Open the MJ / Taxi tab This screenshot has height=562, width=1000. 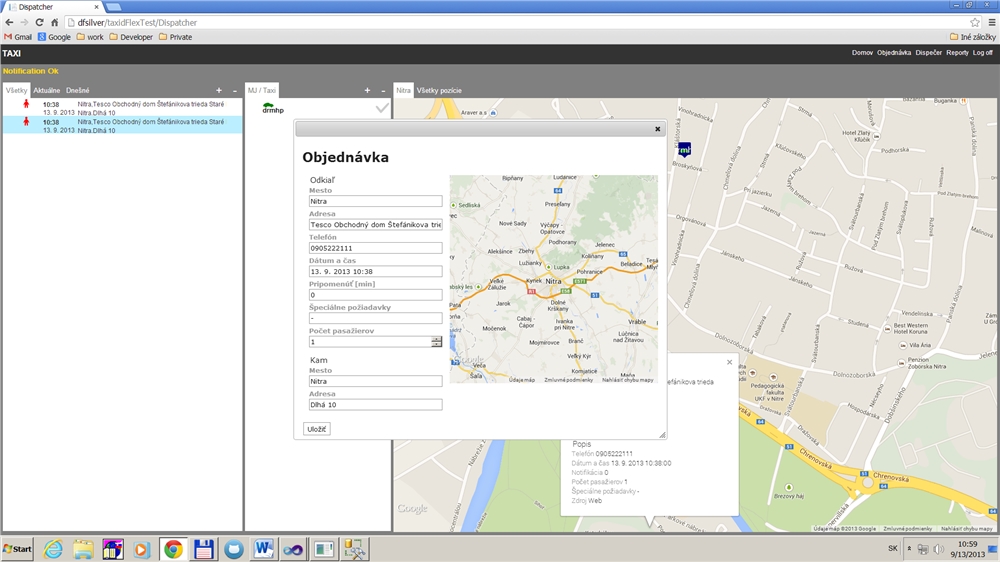(x=261, y=91)
